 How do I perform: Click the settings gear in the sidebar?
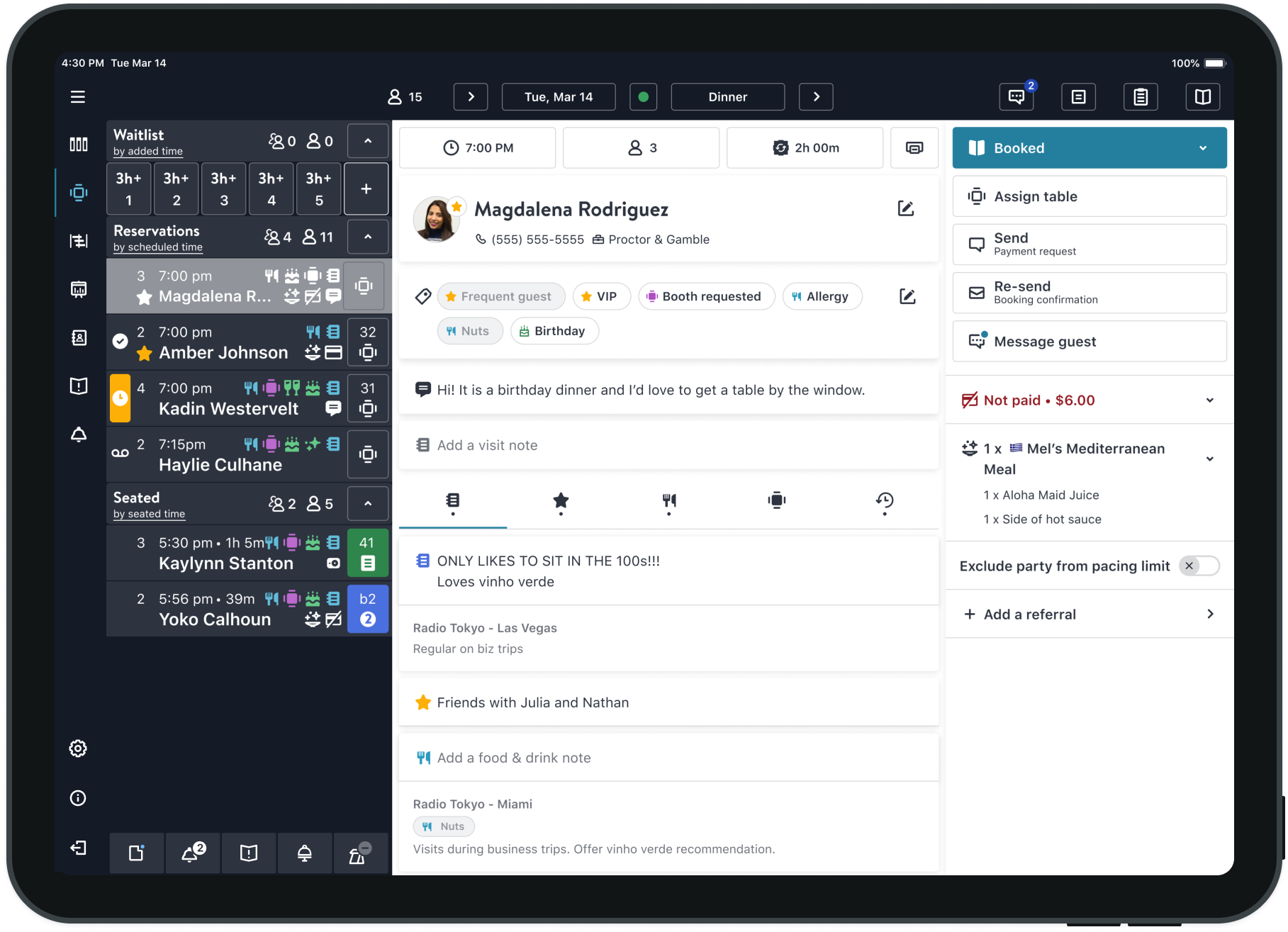point(78,748)
